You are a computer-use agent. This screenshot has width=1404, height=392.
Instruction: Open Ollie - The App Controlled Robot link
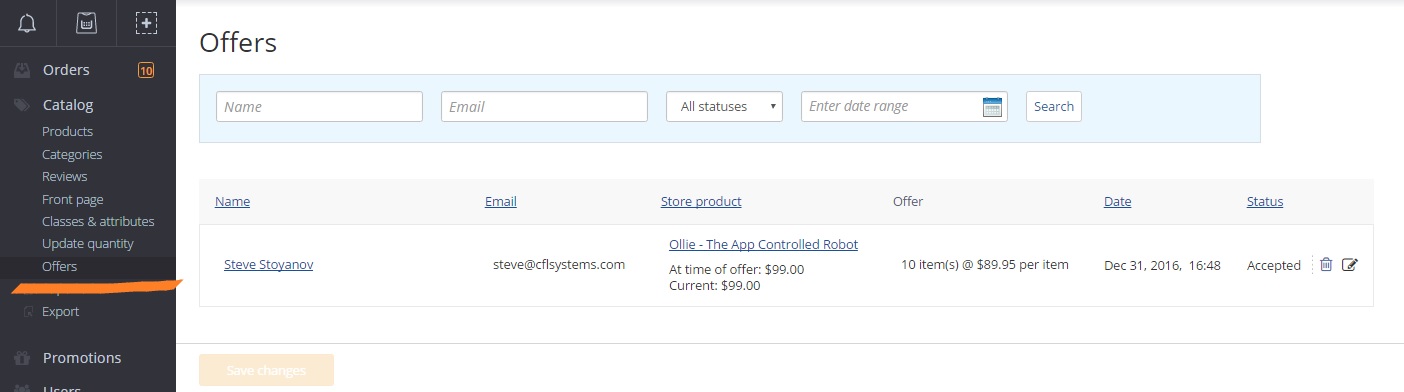pyautogui.click(x=763, y=244)
